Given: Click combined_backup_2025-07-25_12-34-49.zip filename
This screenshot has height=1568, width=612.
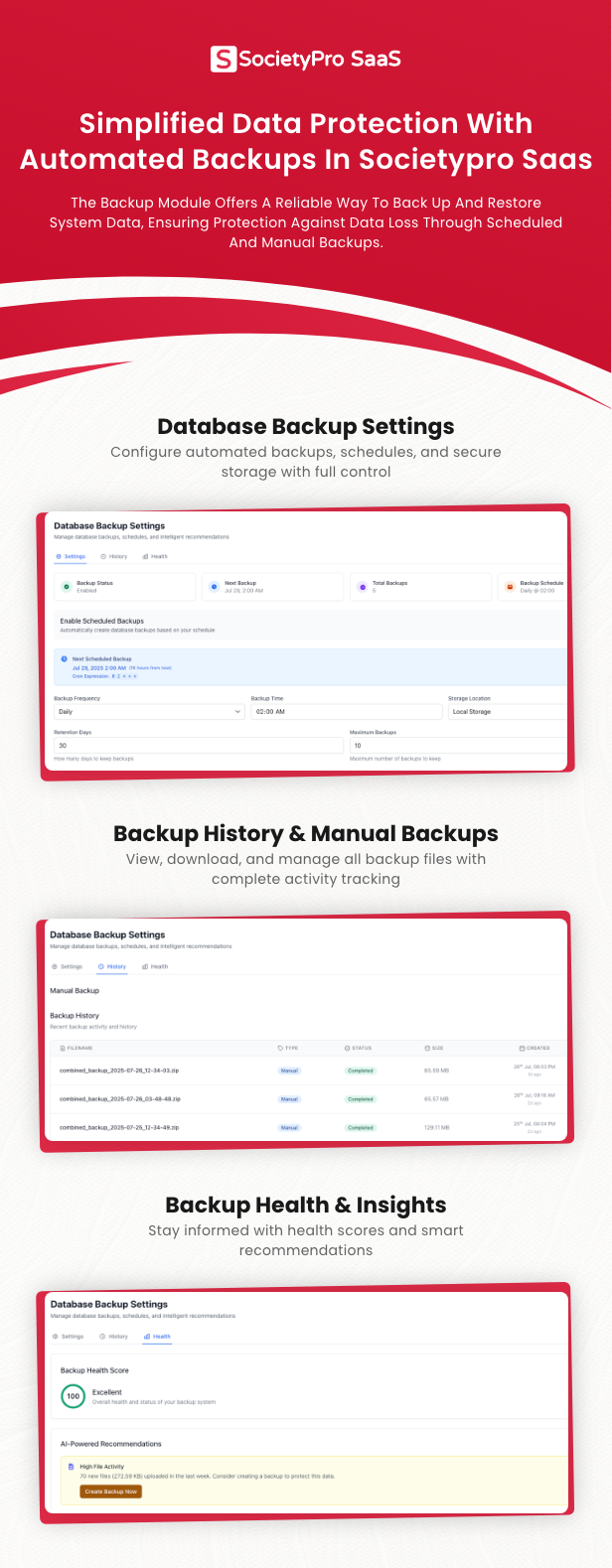Looking at the screenshot, I should pos(119,1128).
